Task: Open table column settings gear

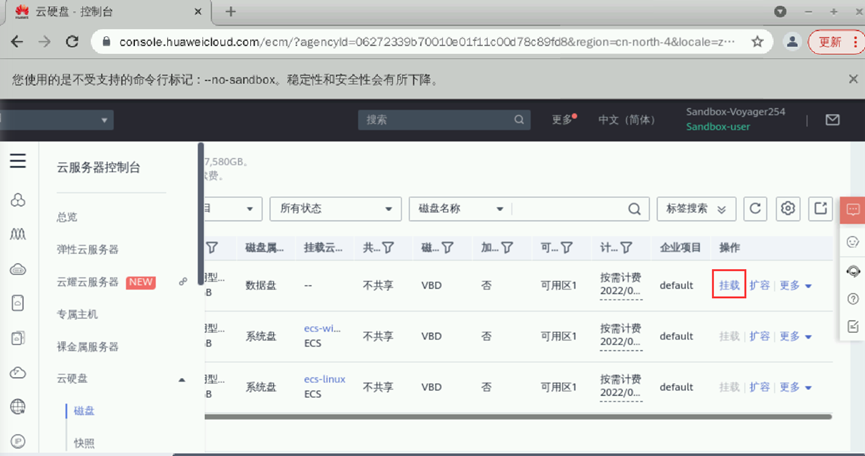Action: coord(788,209)
